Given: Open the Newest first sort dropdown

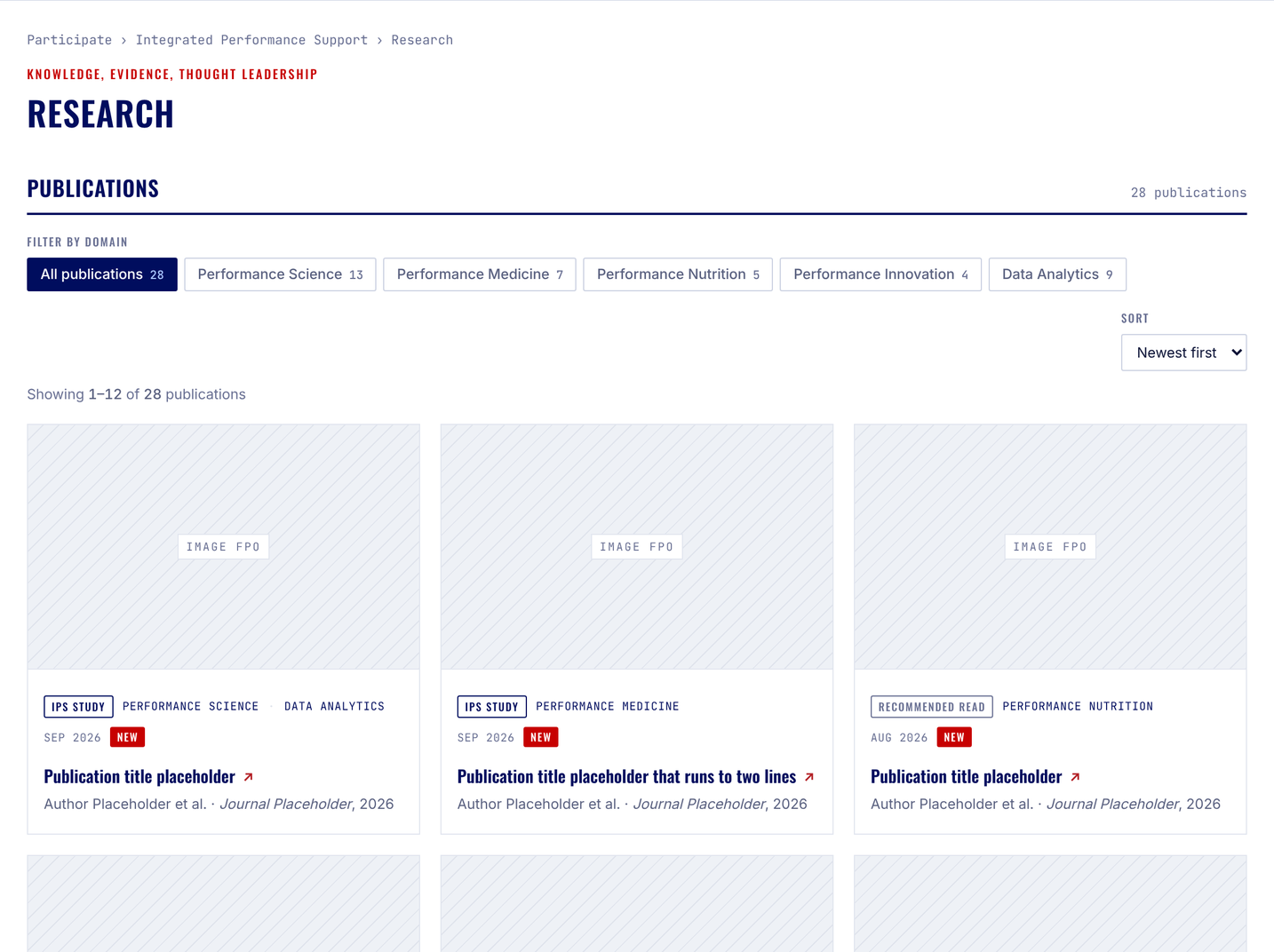Looking at the screenshot, I should click(1183, 353).
